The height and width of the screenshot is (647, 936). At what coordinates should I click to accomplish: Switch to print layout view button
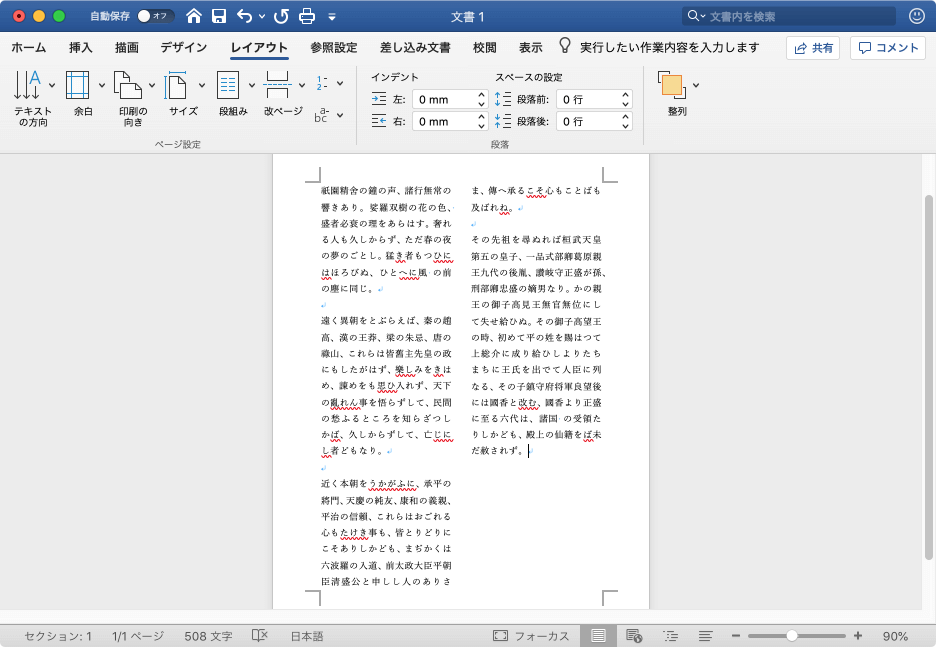tap(598, 636)
